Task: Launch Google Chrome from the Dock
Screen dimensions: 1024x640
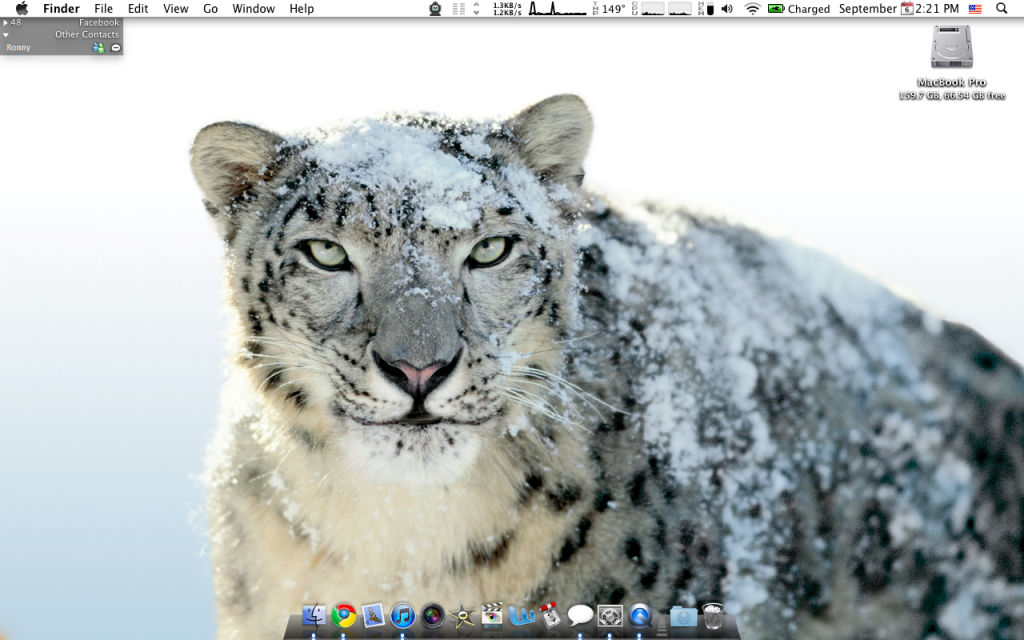Action: [344, 615]
